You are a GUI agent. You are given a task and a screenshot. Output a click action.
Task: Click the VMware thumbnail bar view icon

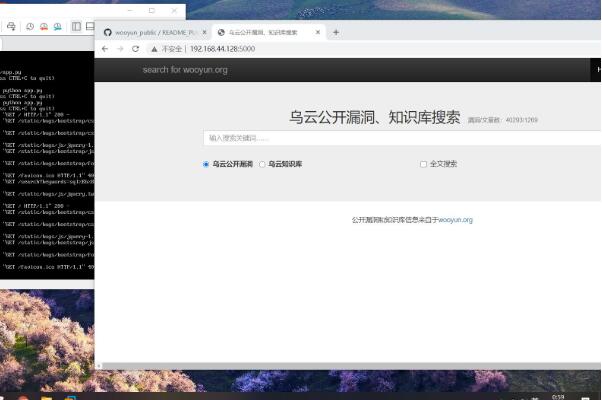point(90,26)
